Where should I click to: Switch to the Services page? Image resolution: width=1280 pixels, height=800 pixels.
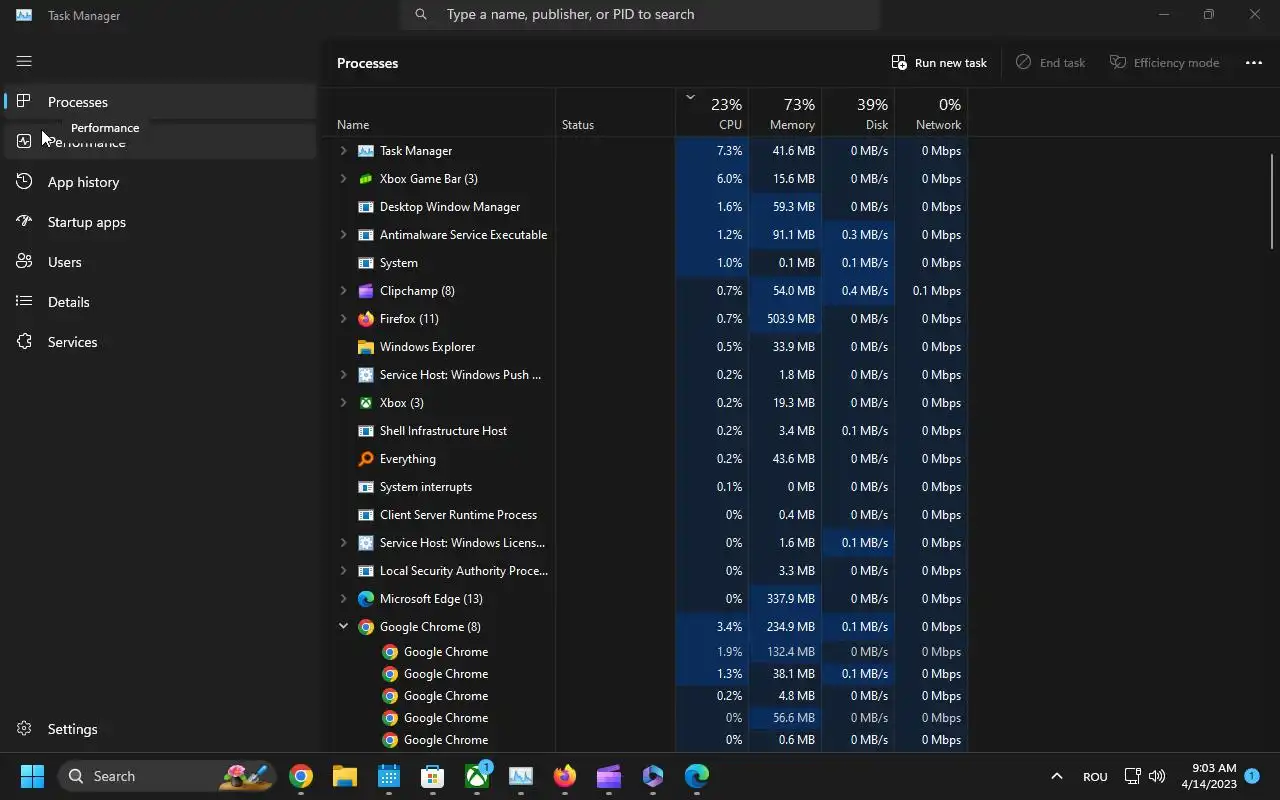[x=160, y=342]
